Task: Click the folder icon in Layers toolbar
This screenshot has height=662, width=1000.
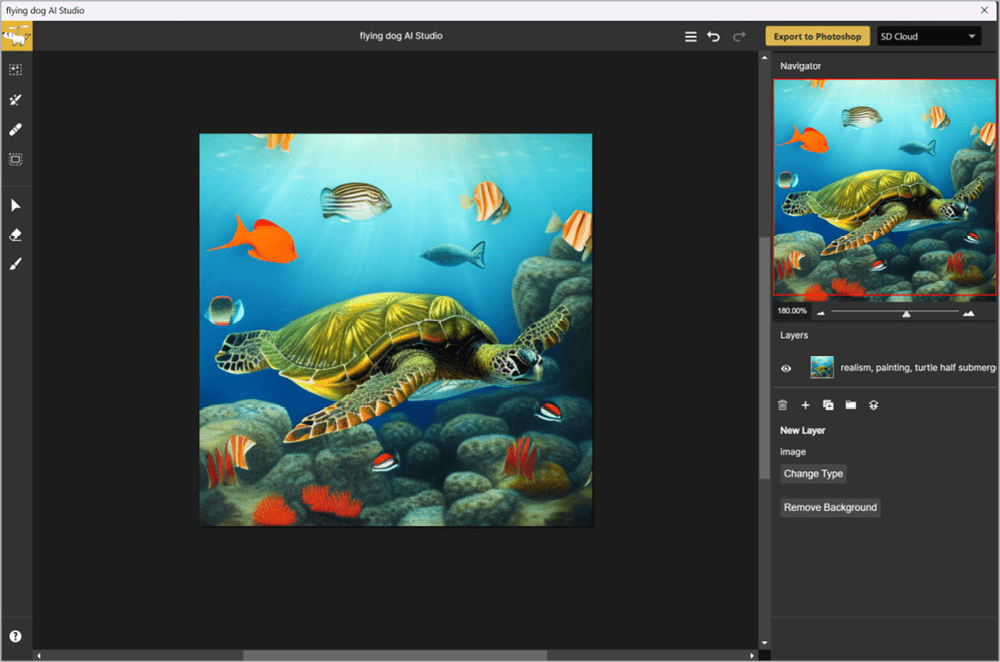Action: [851, 405]
